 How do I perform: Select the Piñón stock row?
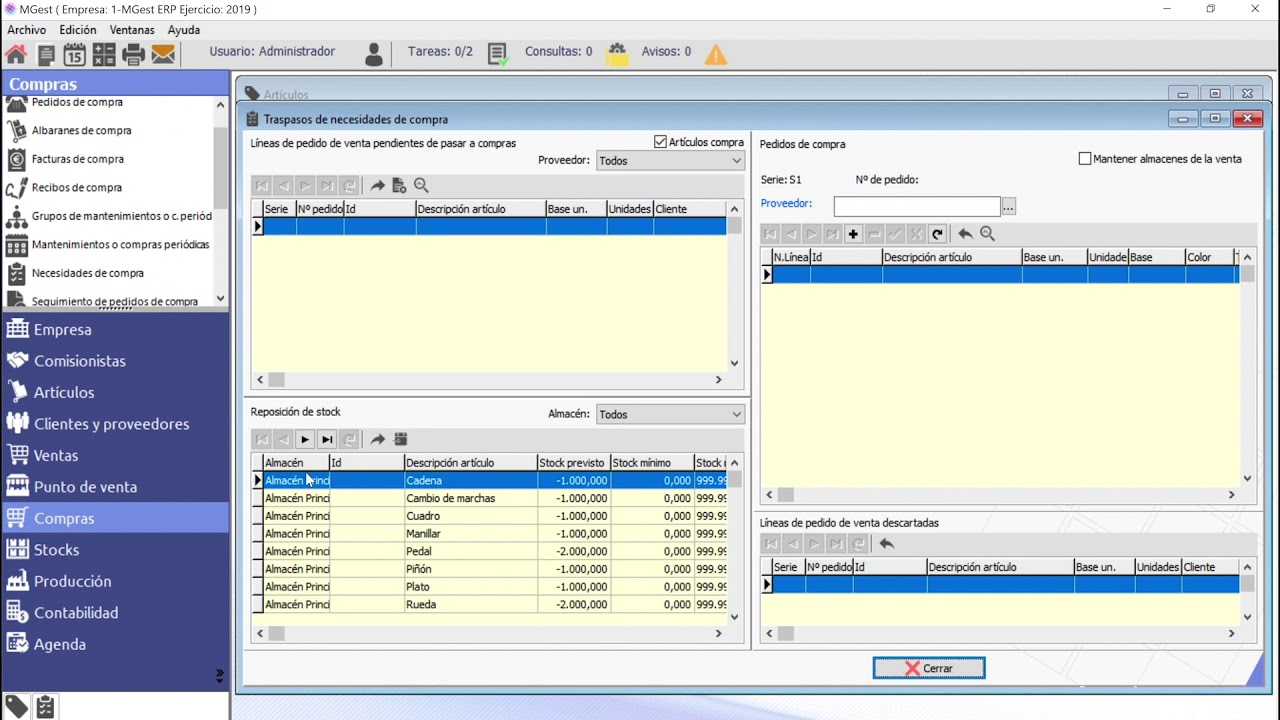494,569
